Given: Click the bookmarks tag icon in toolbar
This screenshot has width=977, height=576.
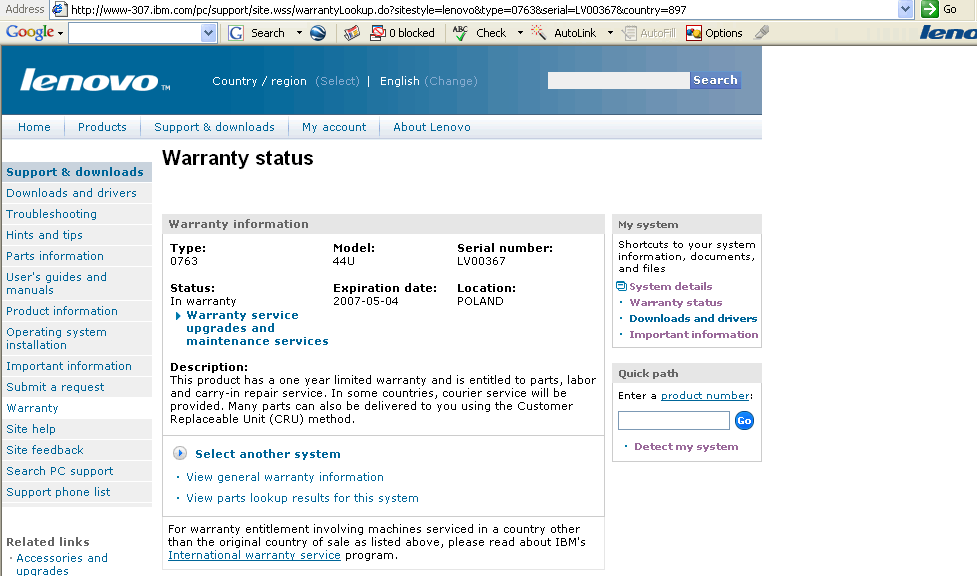Looking at the screenshot, I should pyautogui.click(x=352, y=33).
